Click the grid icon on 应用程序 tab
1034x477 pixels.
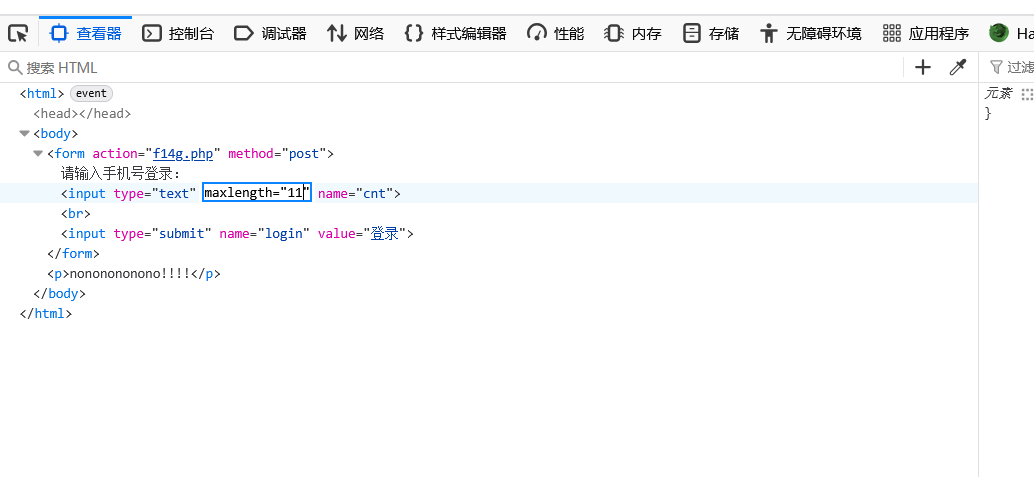tap(892, 33)
